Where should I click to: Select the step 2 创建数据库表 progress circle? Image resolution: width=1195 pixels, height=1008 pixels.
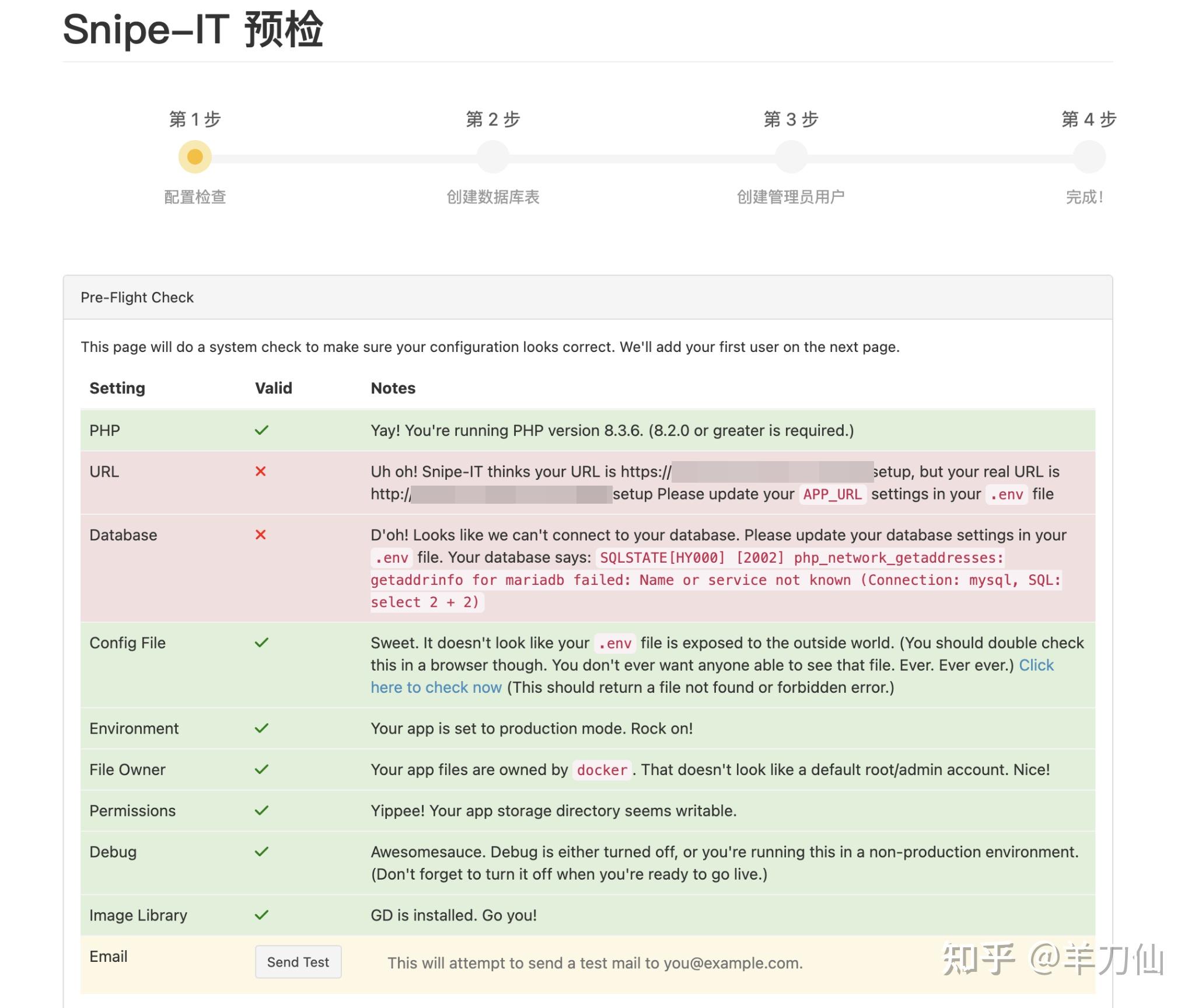pos(493,156)
